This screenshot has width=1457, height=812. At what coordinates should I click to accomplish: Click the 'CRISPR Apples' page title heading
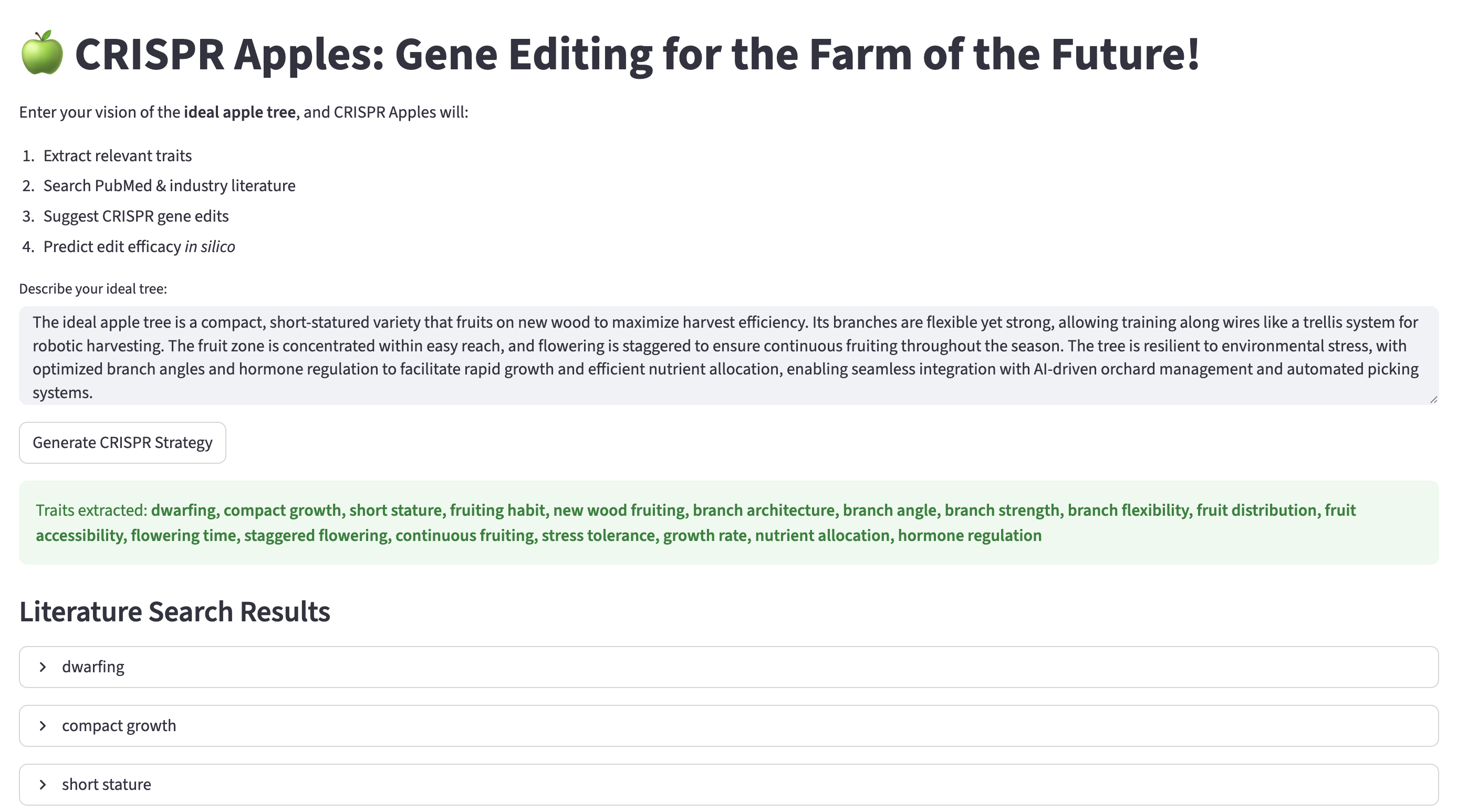pyautogui.click(x=636, y=54)
